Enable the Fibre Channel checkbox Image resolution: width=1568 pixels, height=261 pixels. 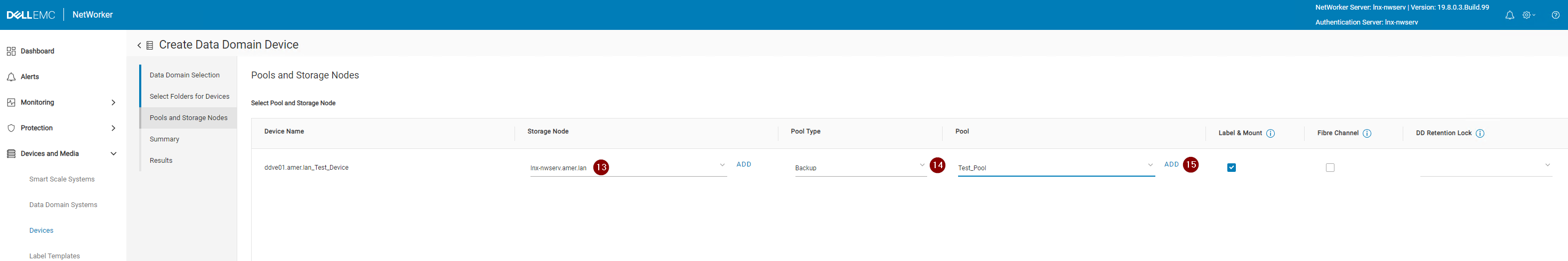(x=1330, y=168)
